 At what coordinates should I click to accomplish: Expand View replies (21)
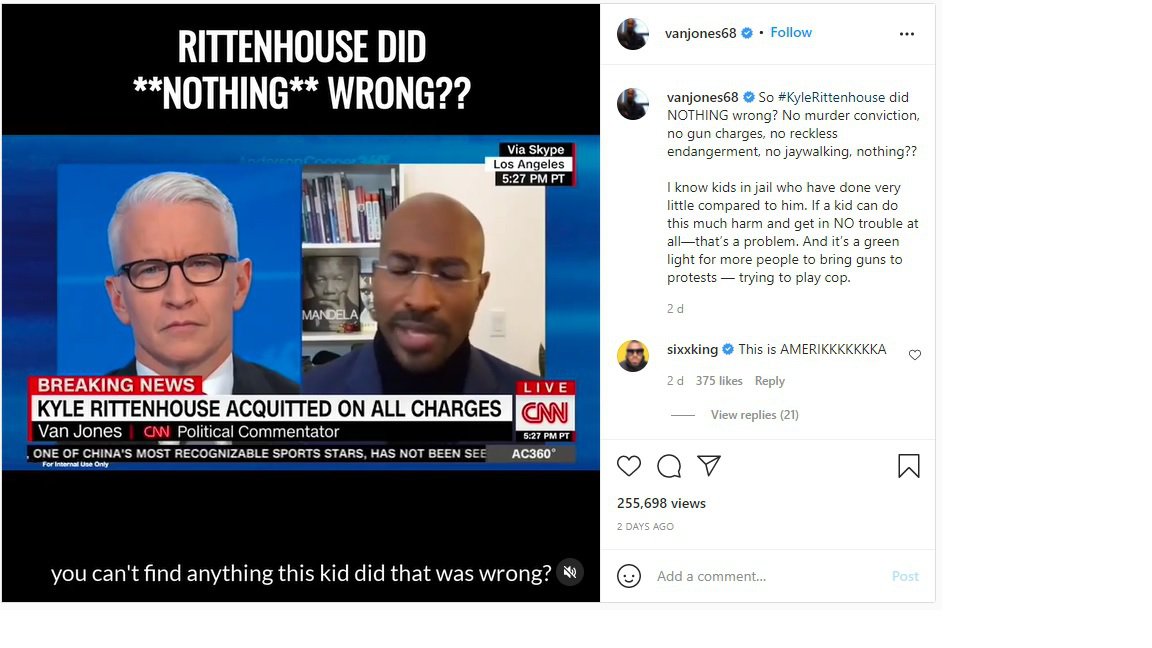(755, 415)
